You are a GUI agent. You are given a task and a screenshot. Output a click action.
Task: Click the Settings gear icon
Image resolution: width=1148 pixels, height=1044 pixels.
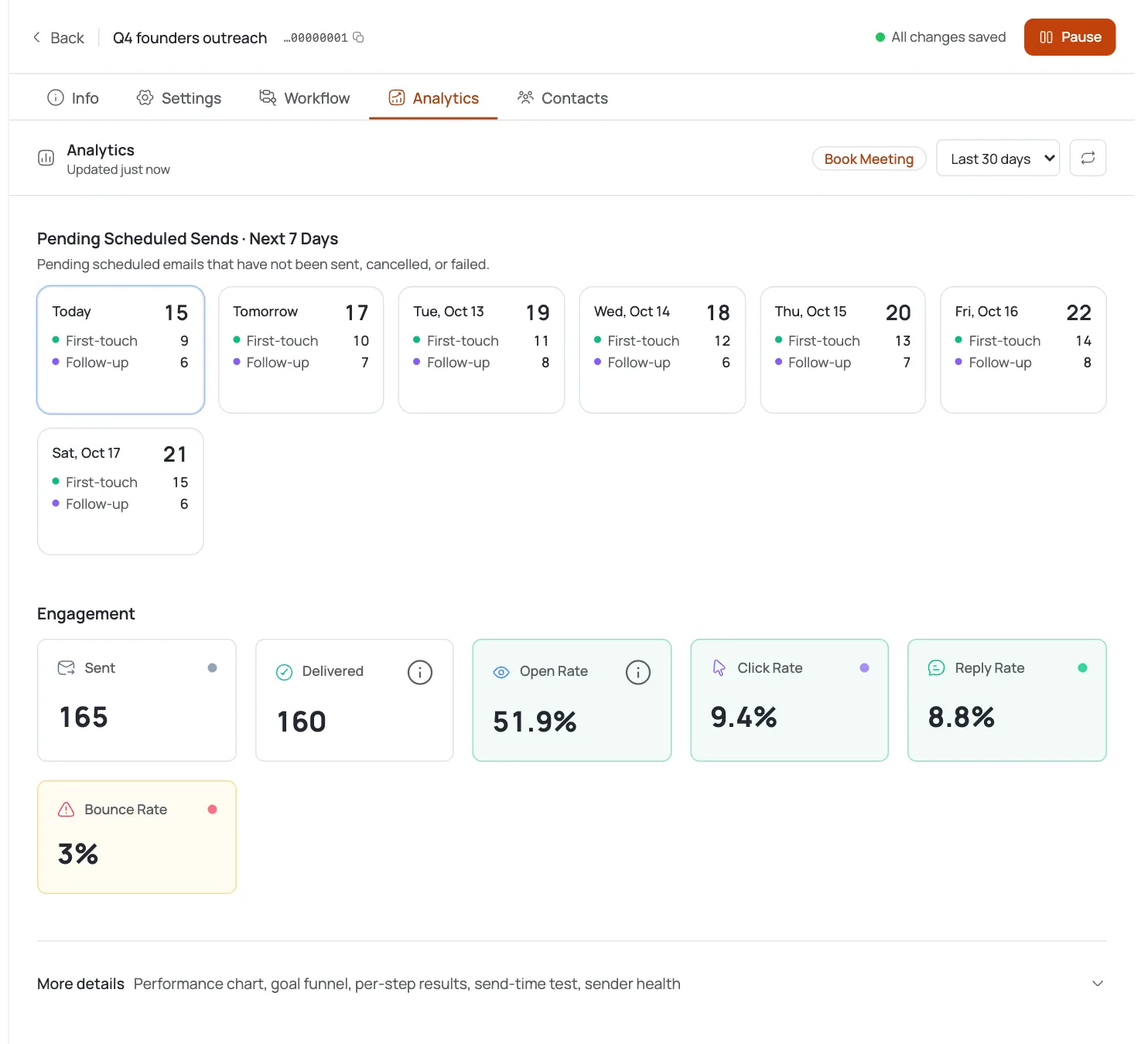point(145,97)
